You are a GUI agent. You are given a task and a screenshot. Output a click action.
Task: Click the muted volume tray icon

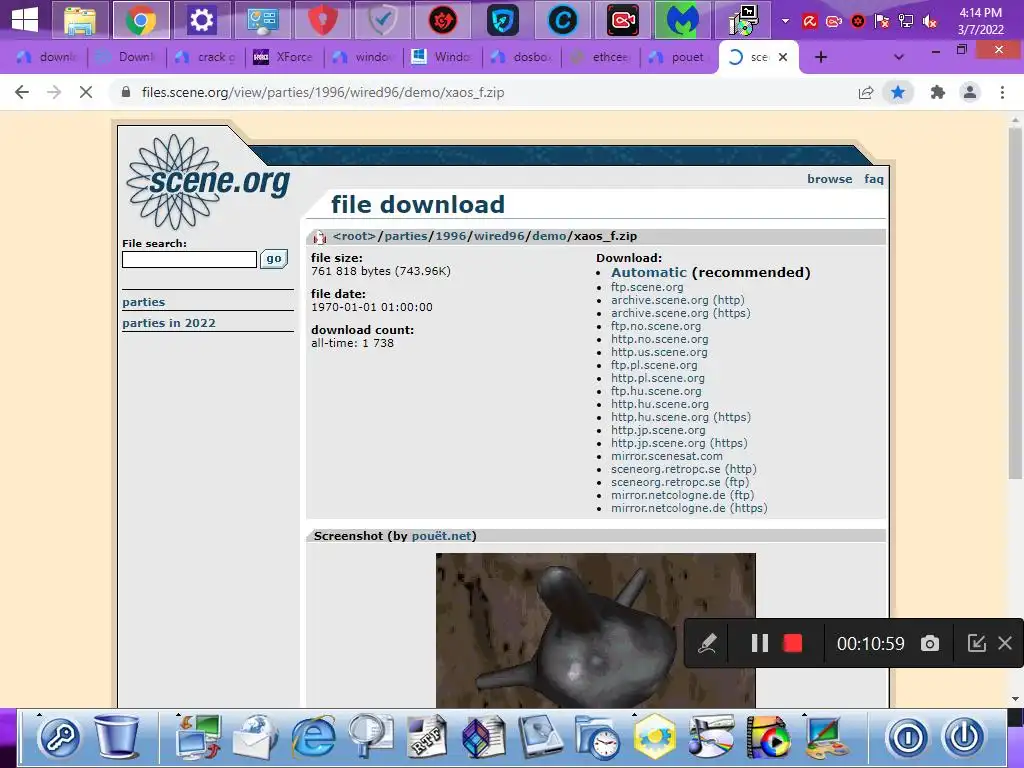click(x=930, y=22)
